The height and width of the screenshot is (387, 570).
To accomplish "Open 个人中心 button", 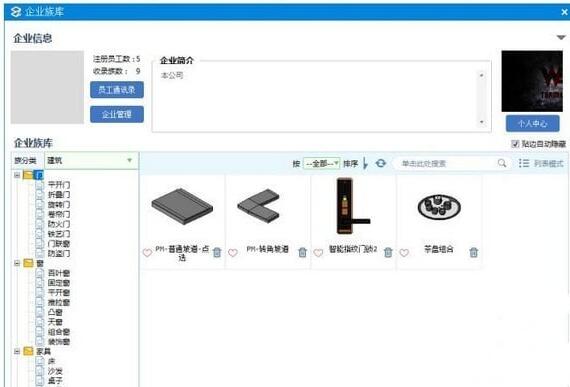I will tap(533, 124).
